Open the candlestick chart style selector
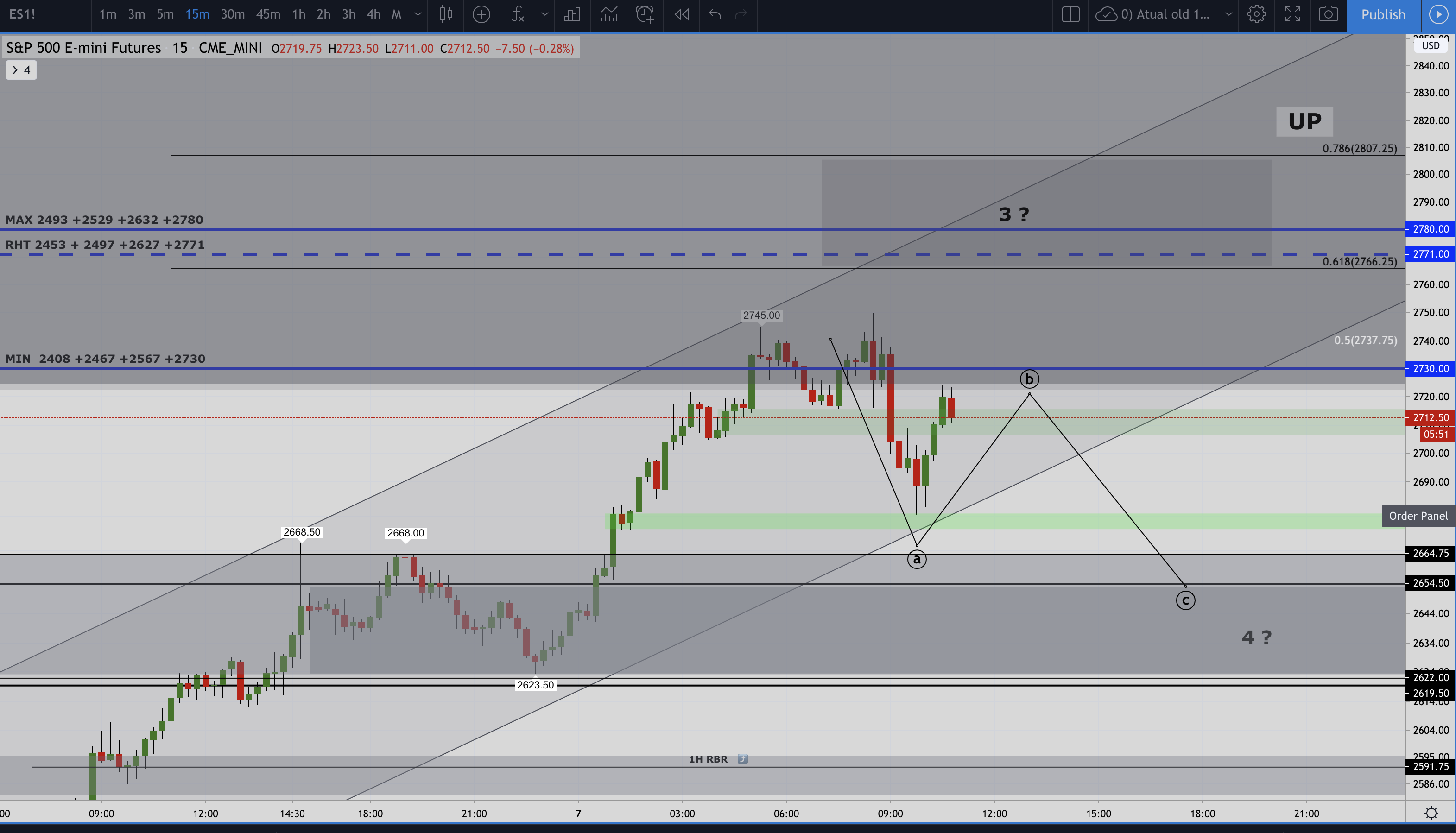 (446, 14)
